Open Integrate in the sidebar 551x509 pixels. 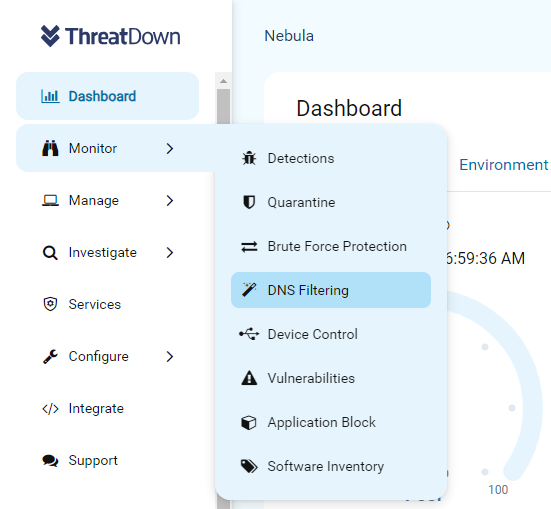pos(96,408)
